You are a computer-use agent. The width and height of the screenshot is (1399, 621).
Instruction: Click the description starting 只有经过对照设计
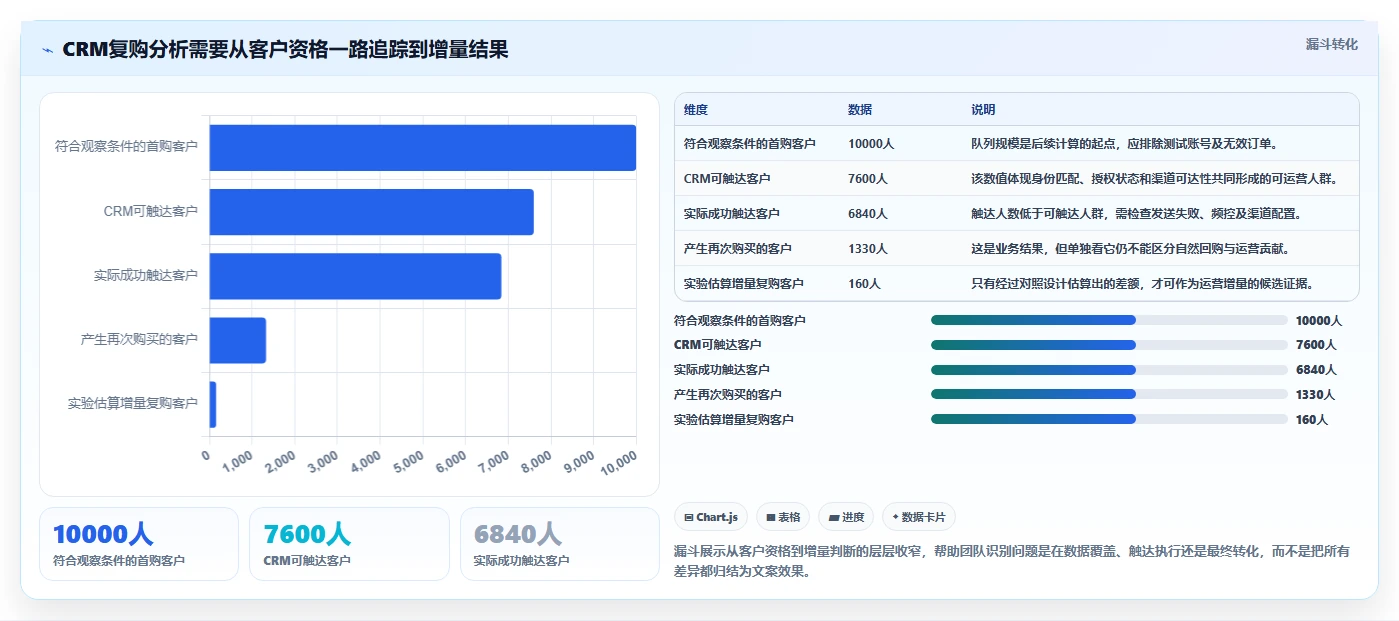[1142, 284]
